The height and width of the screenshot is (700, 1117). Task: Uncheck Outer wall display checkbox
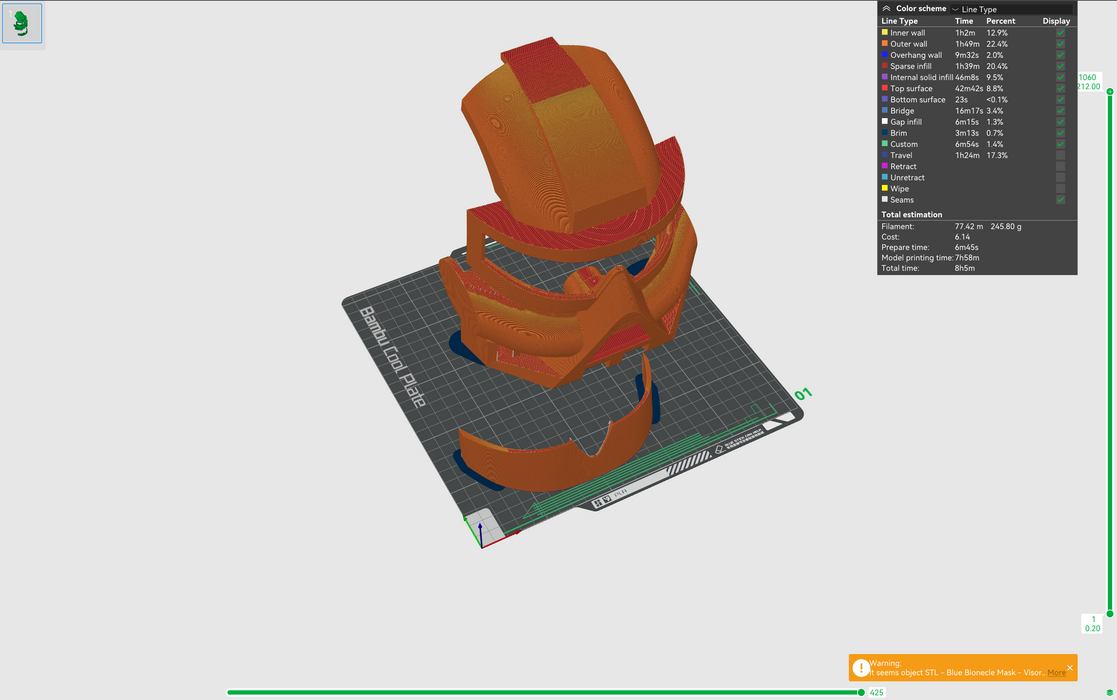point(1060,44)
